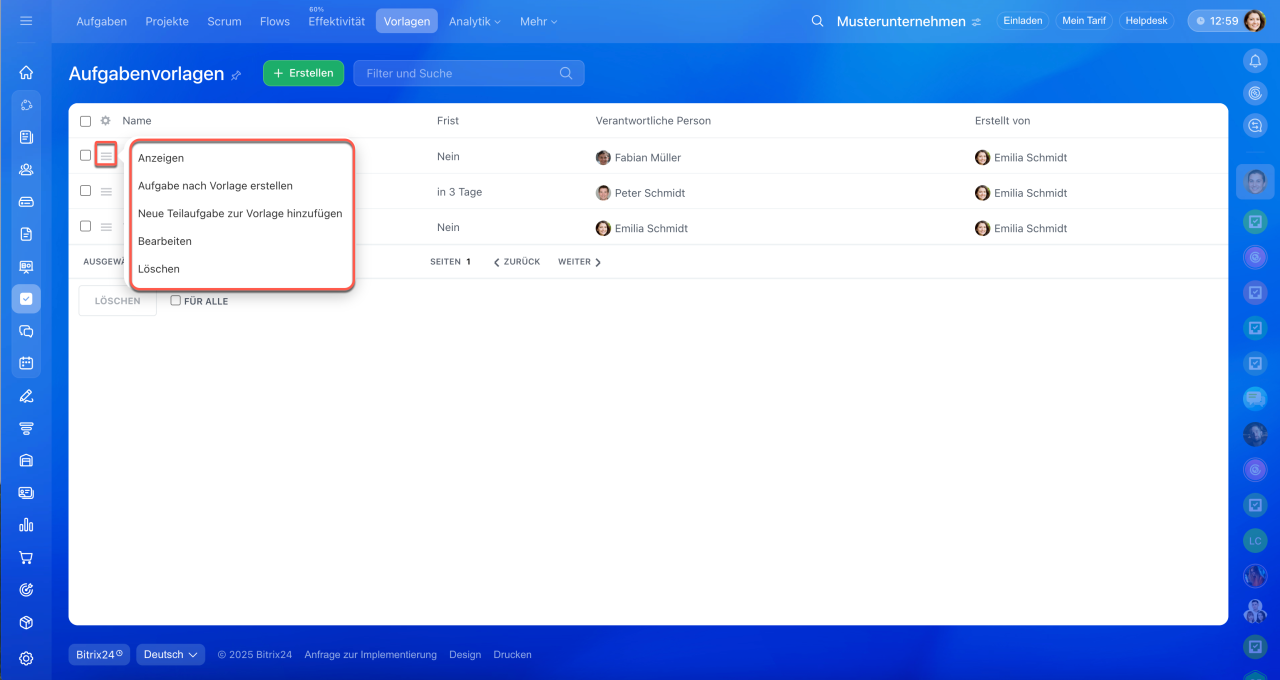Image resolution: width=1280 pixels, height=680 pixels.
Task: Enable the 'Für alle' checkbox
Action: tap(176, 300)
